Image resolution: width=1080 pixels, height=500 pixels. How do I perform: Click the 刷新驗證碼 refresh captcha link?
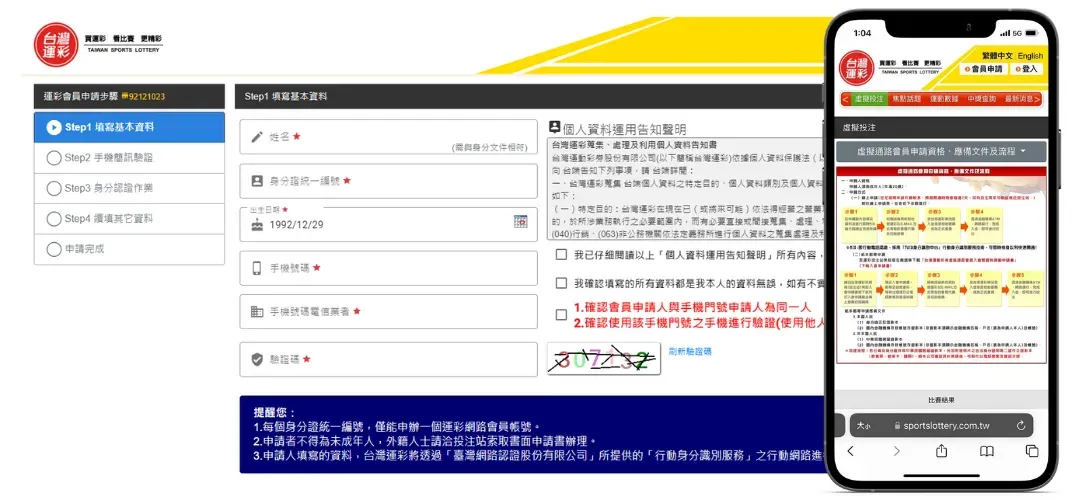click(689, 352)
